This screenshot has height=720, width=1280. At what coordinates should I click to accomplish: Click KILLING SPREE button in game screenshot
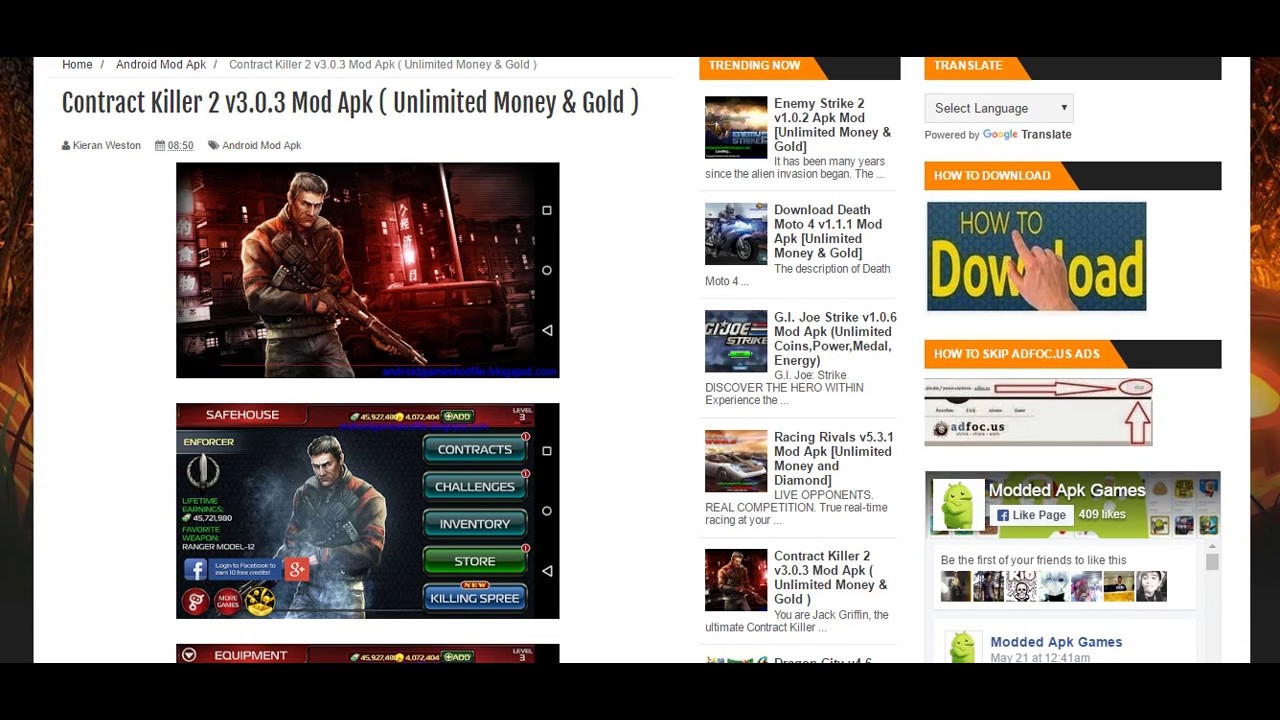(x=475, y=598)
